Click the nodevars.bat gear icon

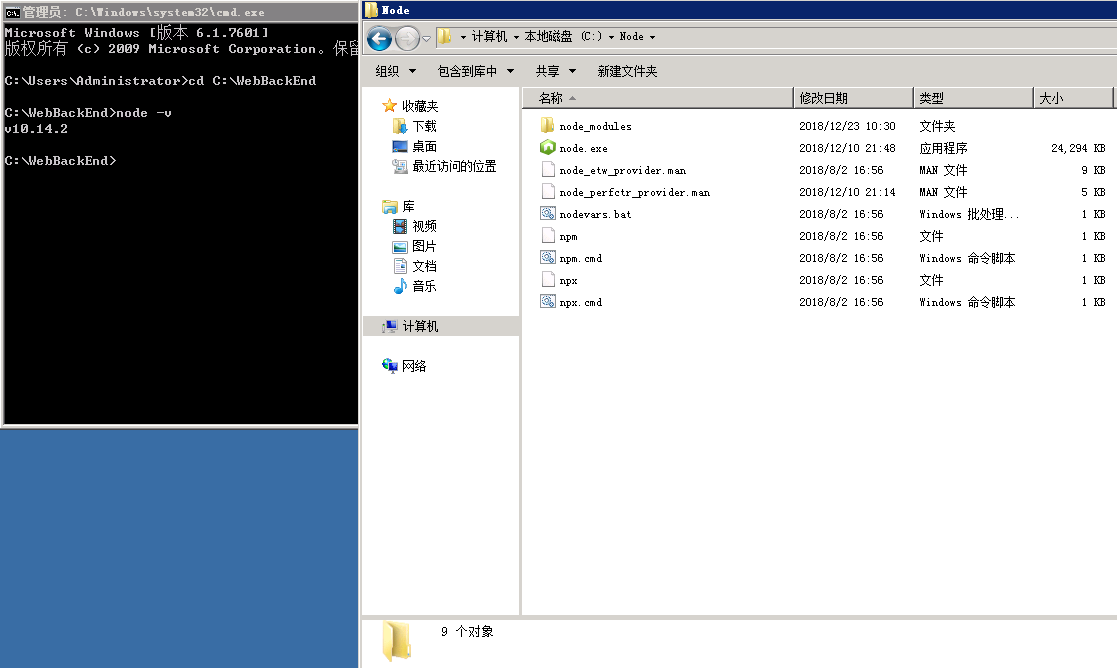pos(547,214)
